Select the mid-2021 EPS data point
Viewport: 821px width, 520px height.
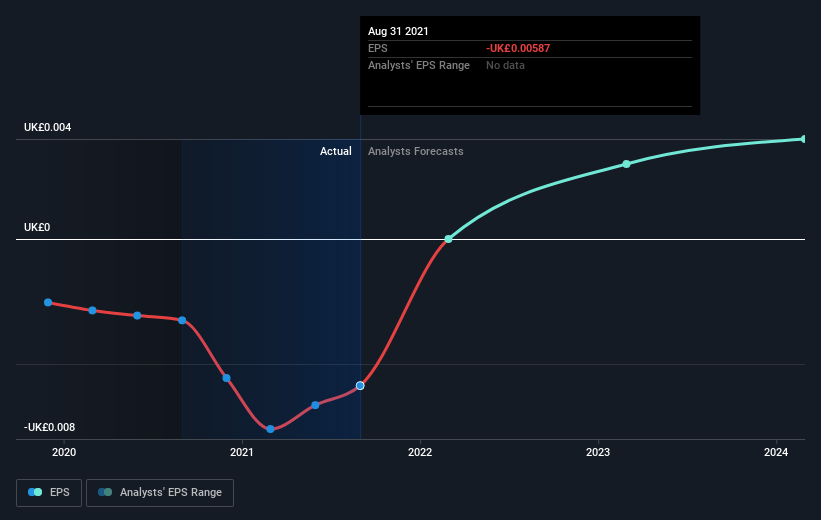(x=315, y=405)
